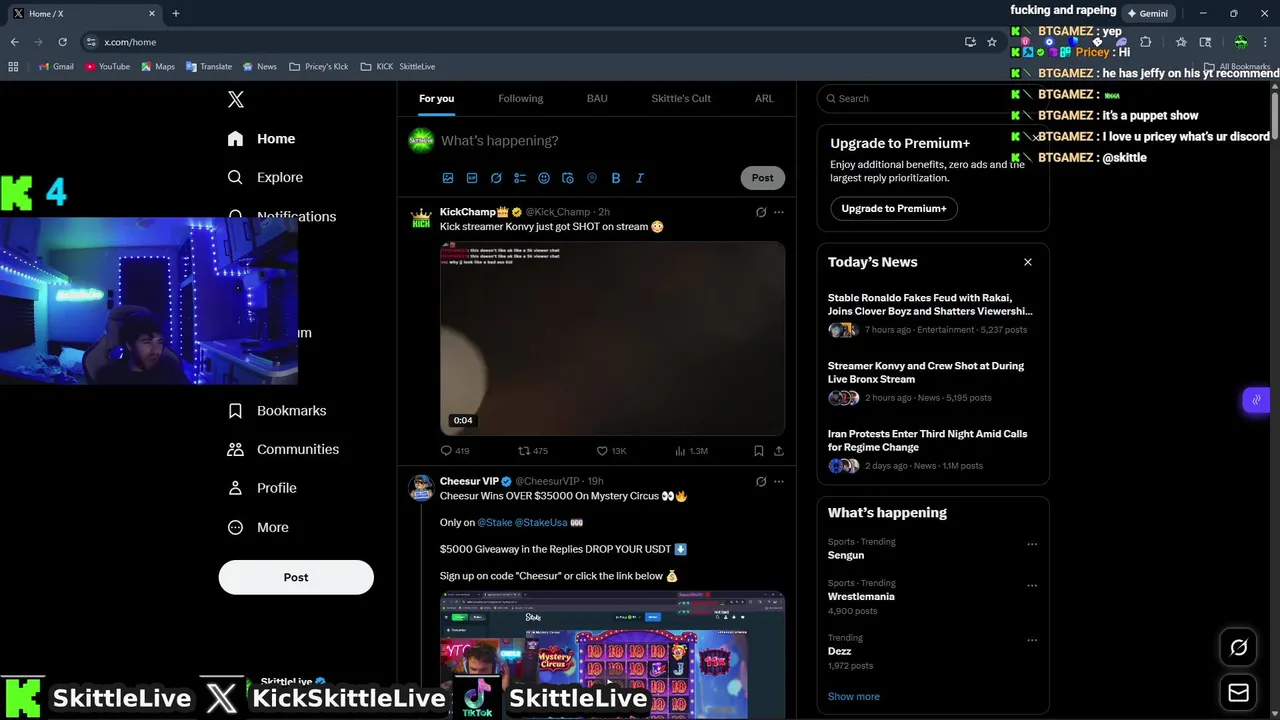Play the Konvy stream video thumbnail
1280x720 pixels.
(612, 338)
